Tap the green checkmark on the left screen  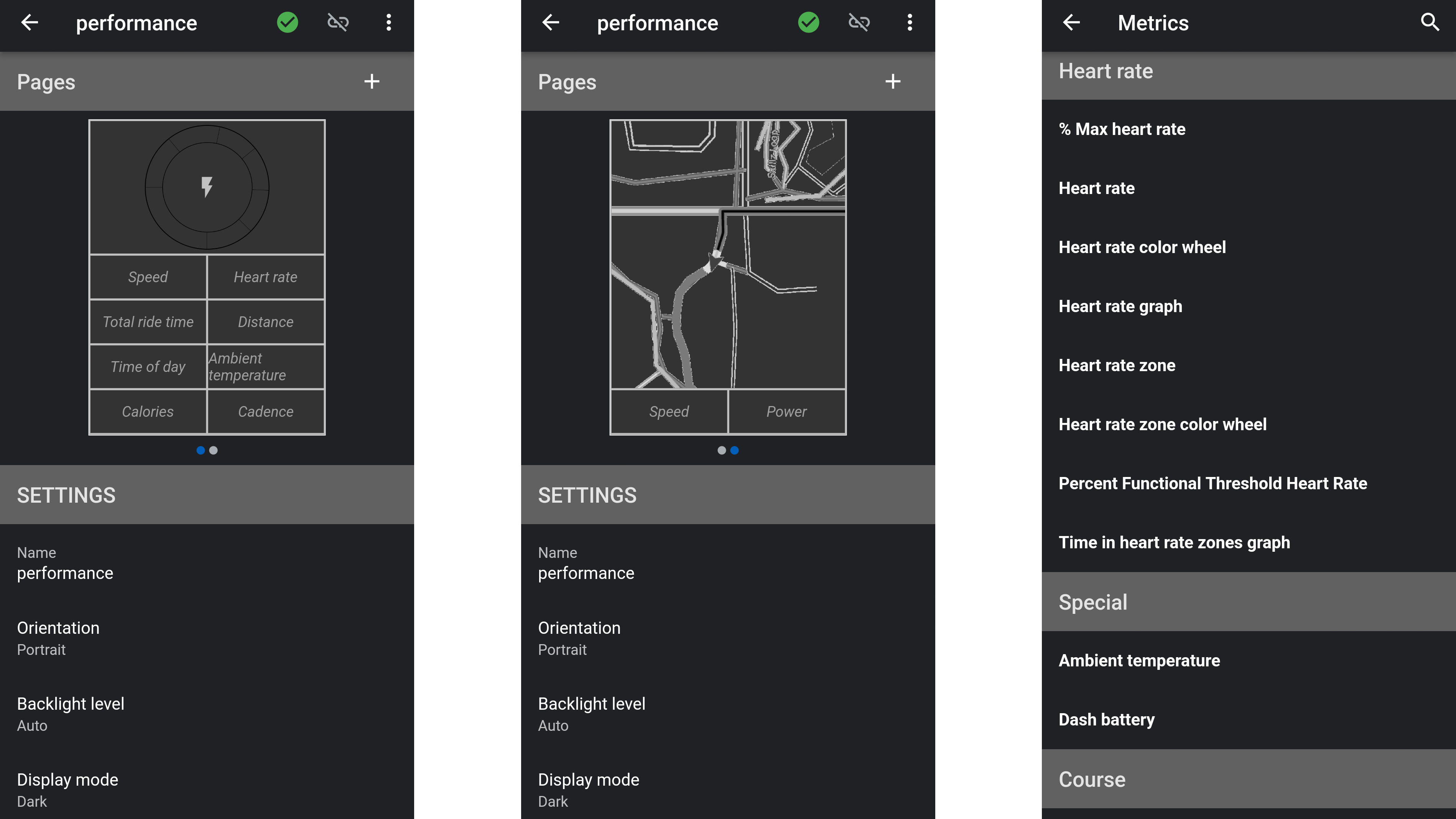point(287,23)
